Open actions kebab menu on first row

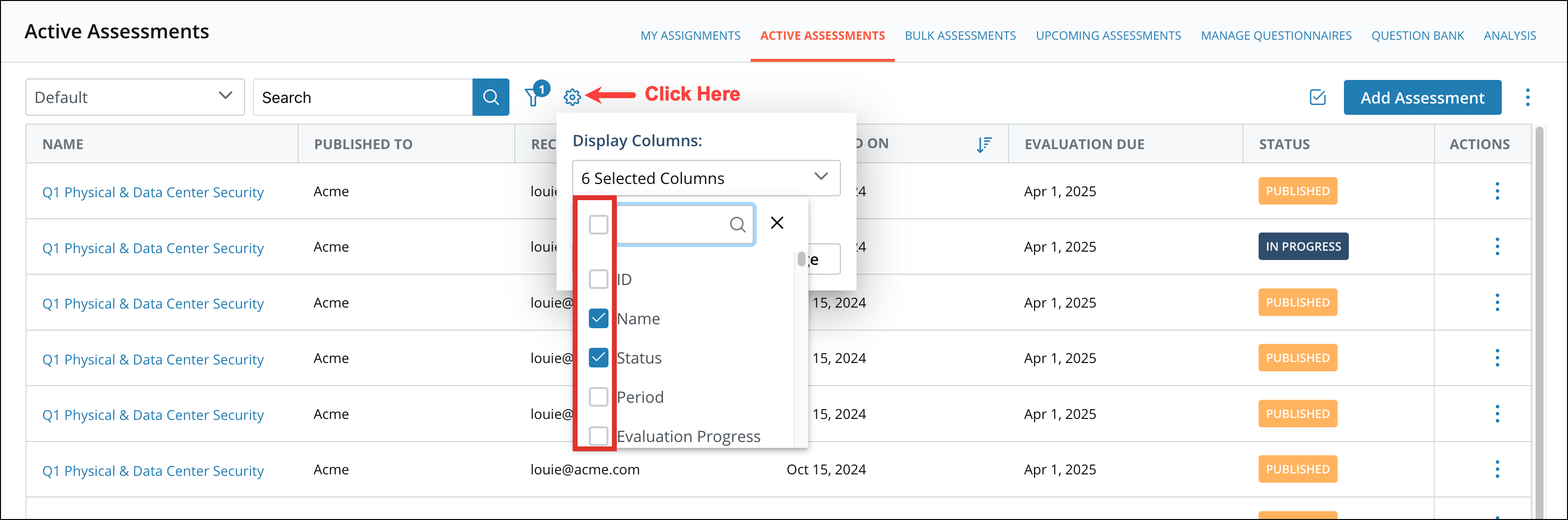click(1497, 191)
